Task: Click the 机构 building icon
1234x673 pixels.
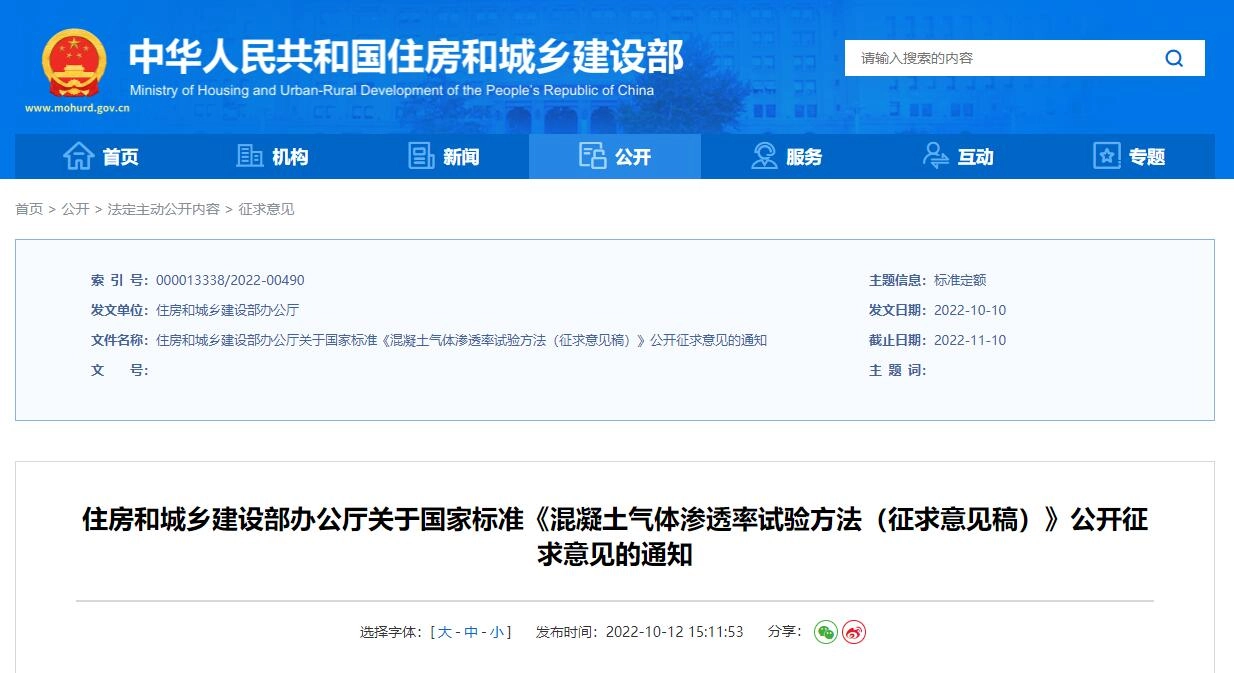Action: (x=249, y=156)
